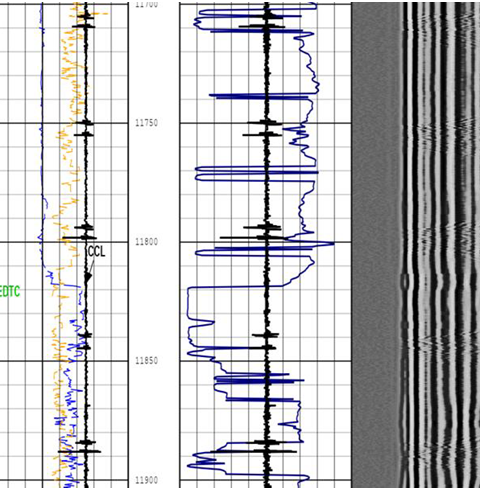The width and height of the screenshot is (480, 490).
Task: Click the striped variable density waveform display
Action: 440,245
